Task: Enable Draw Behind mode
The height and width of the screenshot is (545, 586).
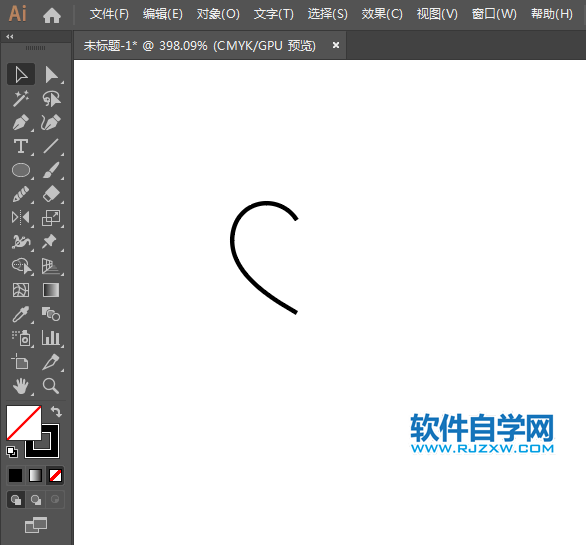Action: [x=36, y=500]
